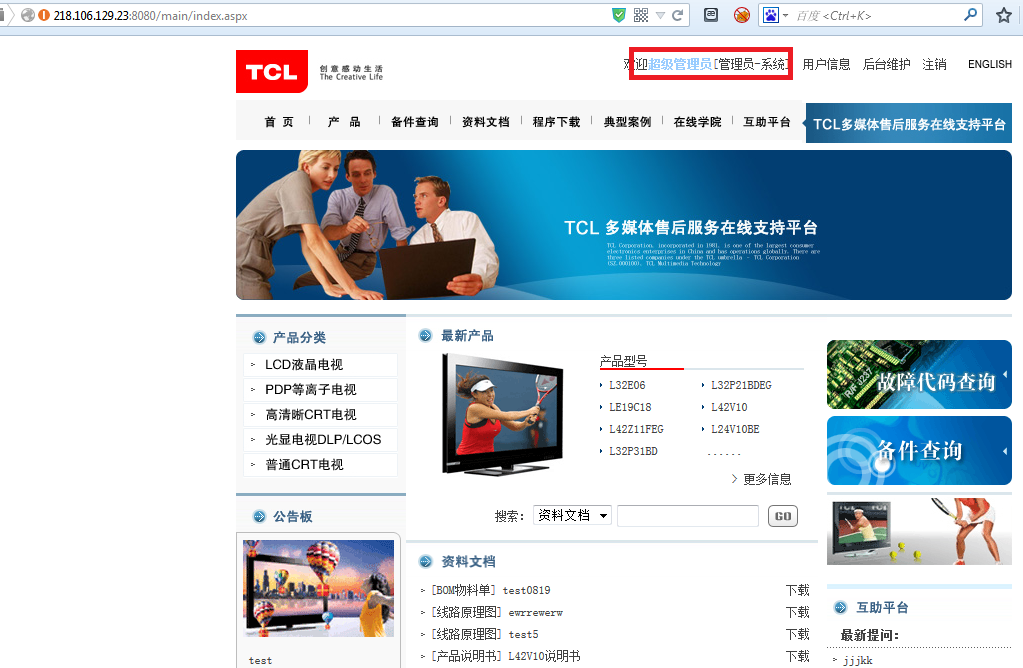Open product model L42Z11FEG

click(636, 429)
